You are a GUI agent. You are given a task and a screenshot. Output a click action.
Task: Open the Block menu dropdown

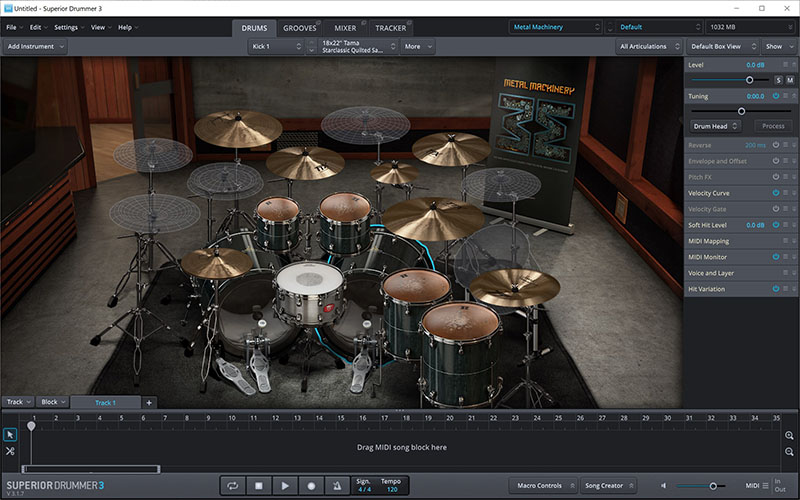tap(54, 402)
